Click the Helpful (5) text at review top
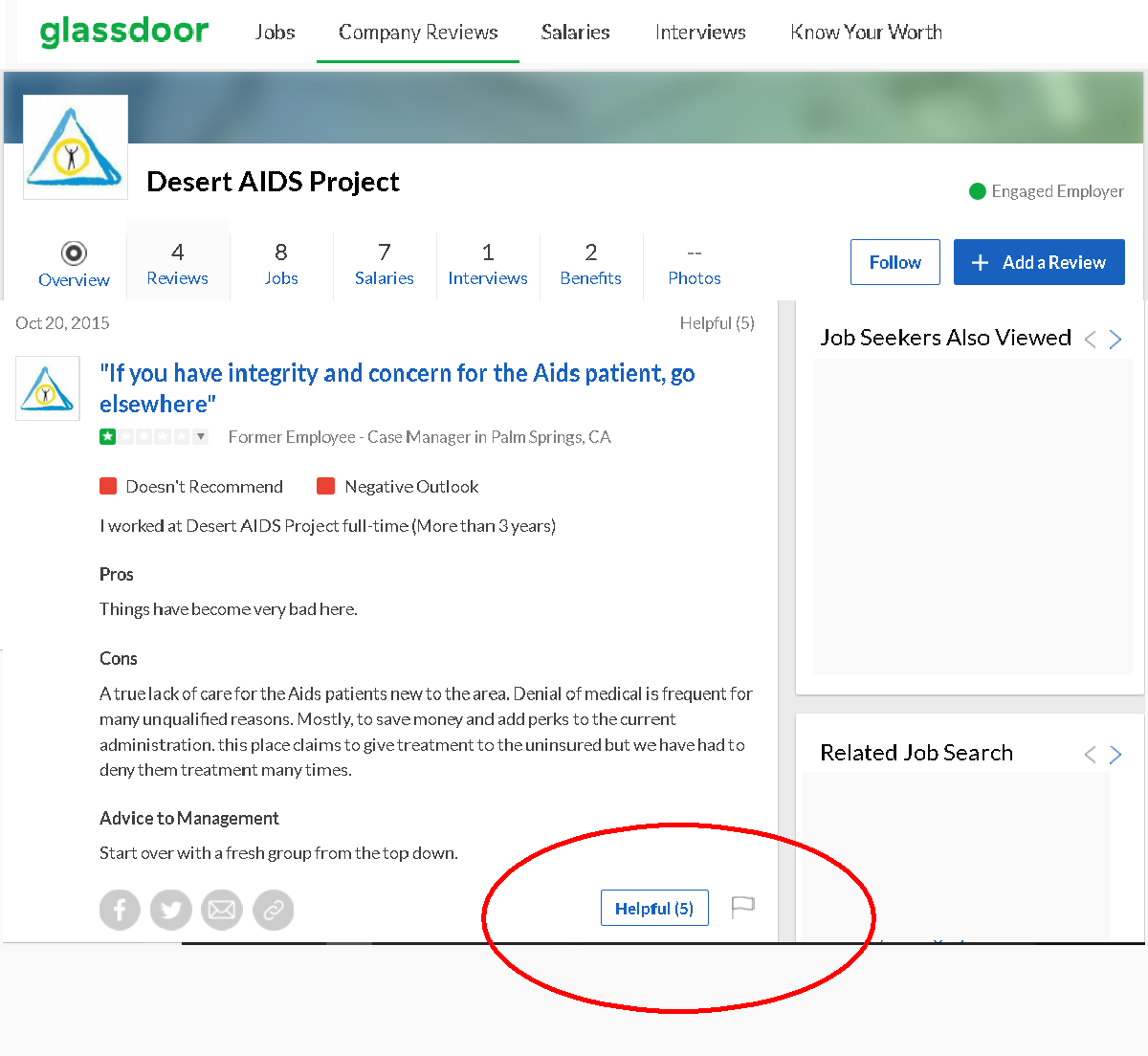 click(717, 323)
